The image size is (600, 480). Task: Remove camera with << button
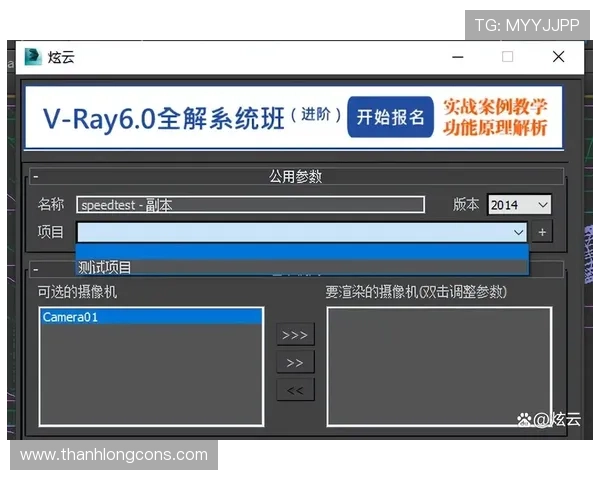tap(295, 390)
